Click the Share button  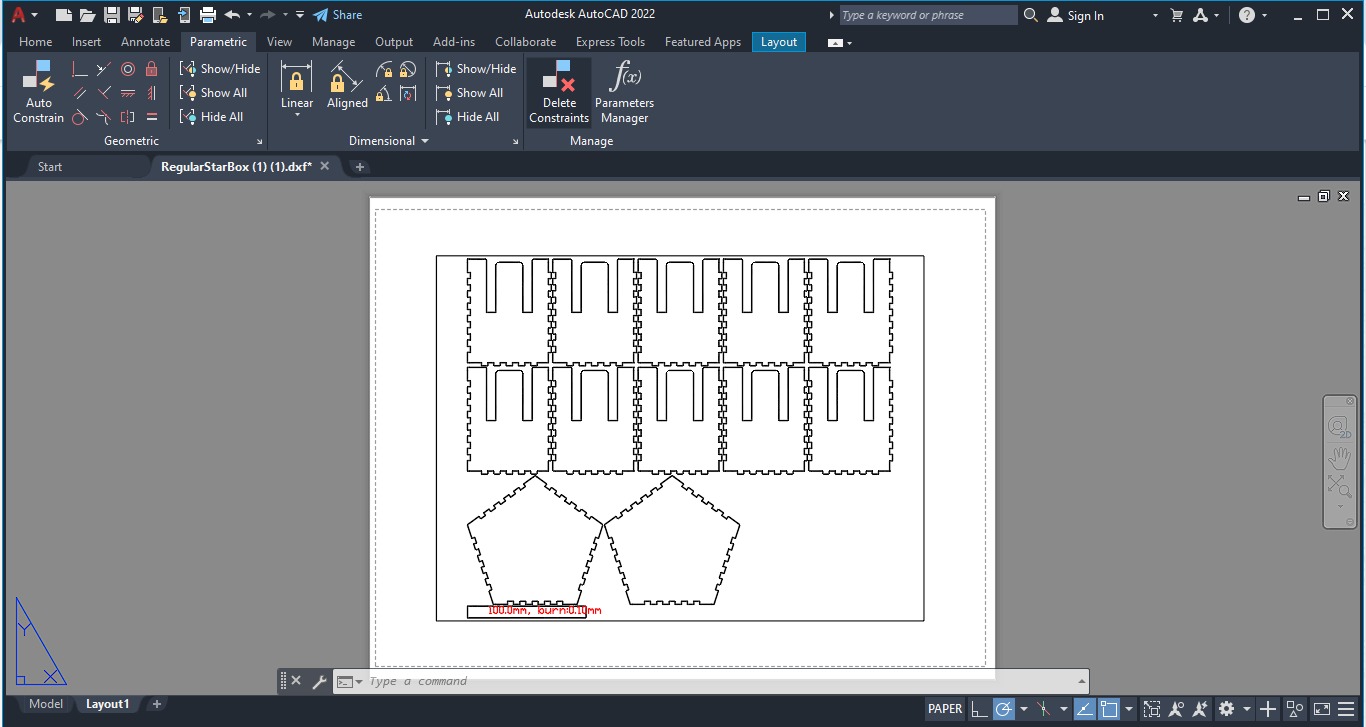pos(338,15)
